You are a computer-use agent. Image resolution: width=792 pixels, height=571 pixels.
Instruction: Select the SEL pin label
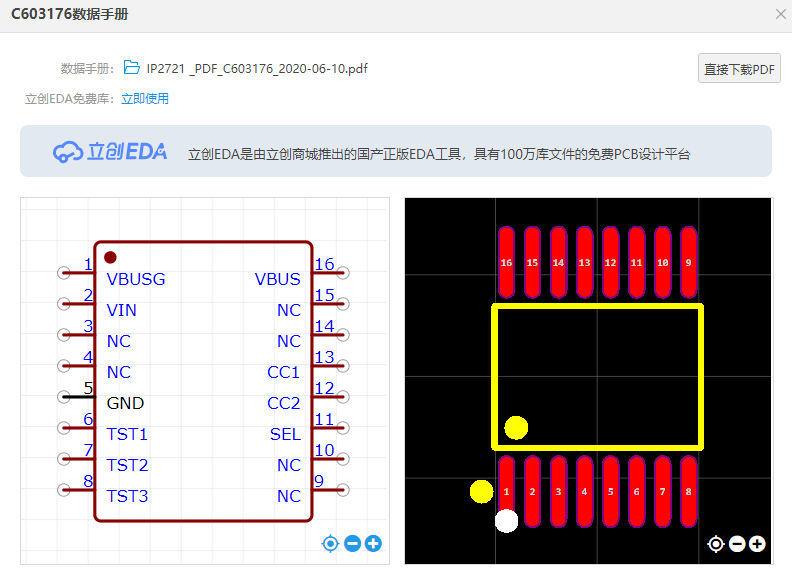(285, 434)
